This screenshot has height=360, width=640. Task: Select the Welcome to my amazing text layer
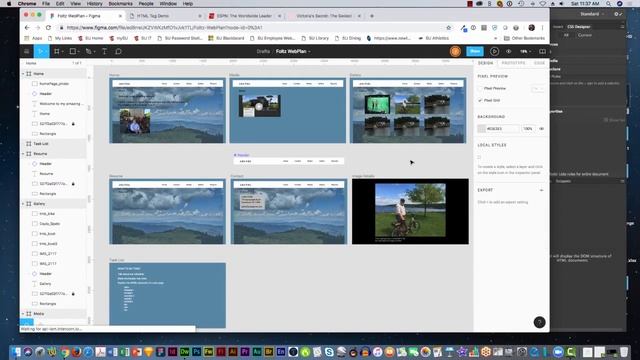tap(53, 104)
